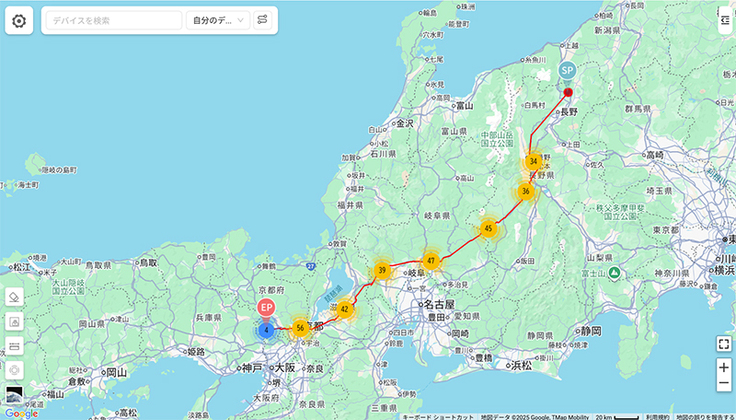Viewport: 736px width, 420px height.
Task: Expand the cluster marker labeled 56
Action: coord(300,327)
